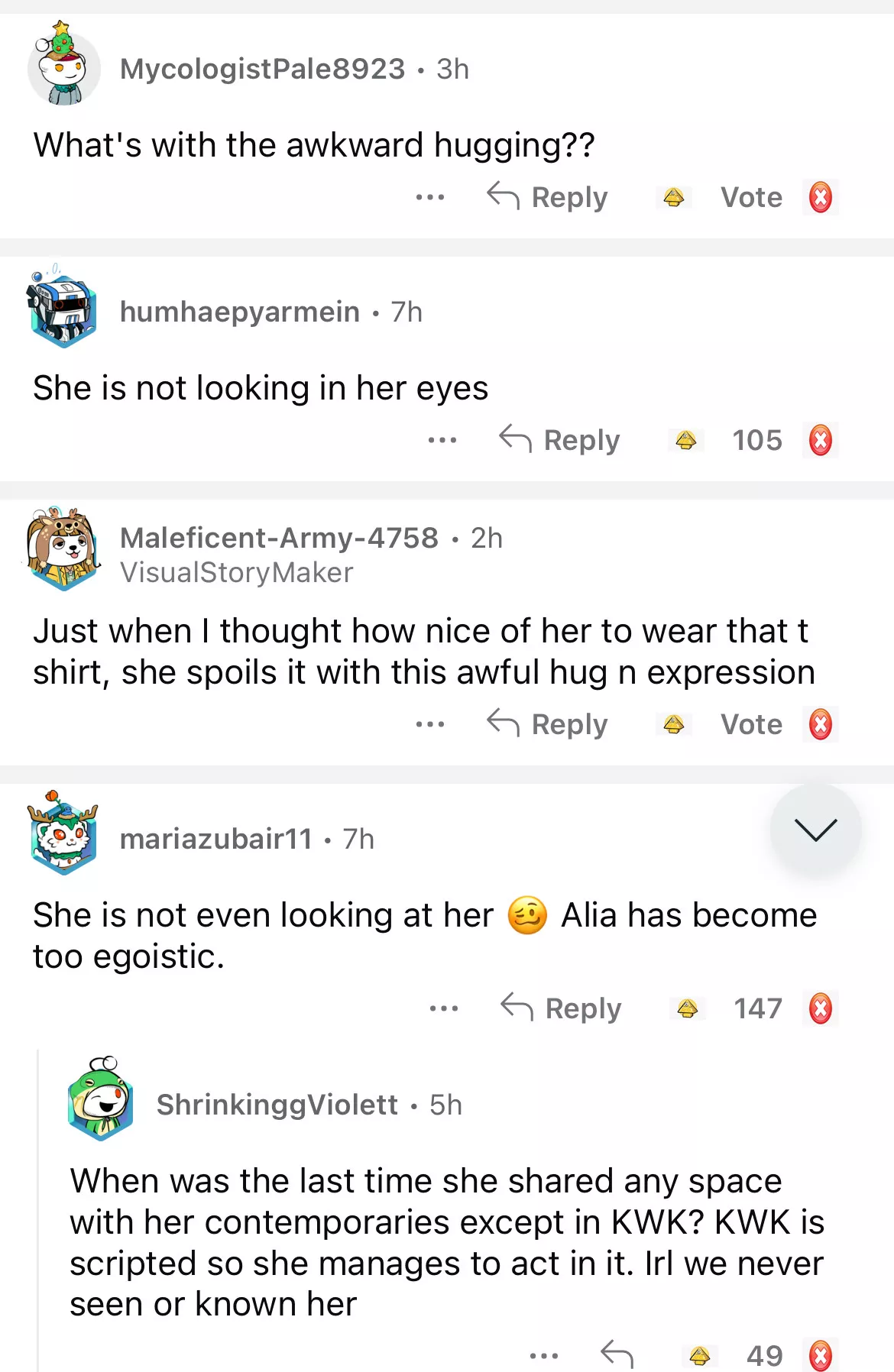894x1372 pixels.
Task: Upvote humhaepyarmein's comment with 105 votes
Action: point(686,441)
